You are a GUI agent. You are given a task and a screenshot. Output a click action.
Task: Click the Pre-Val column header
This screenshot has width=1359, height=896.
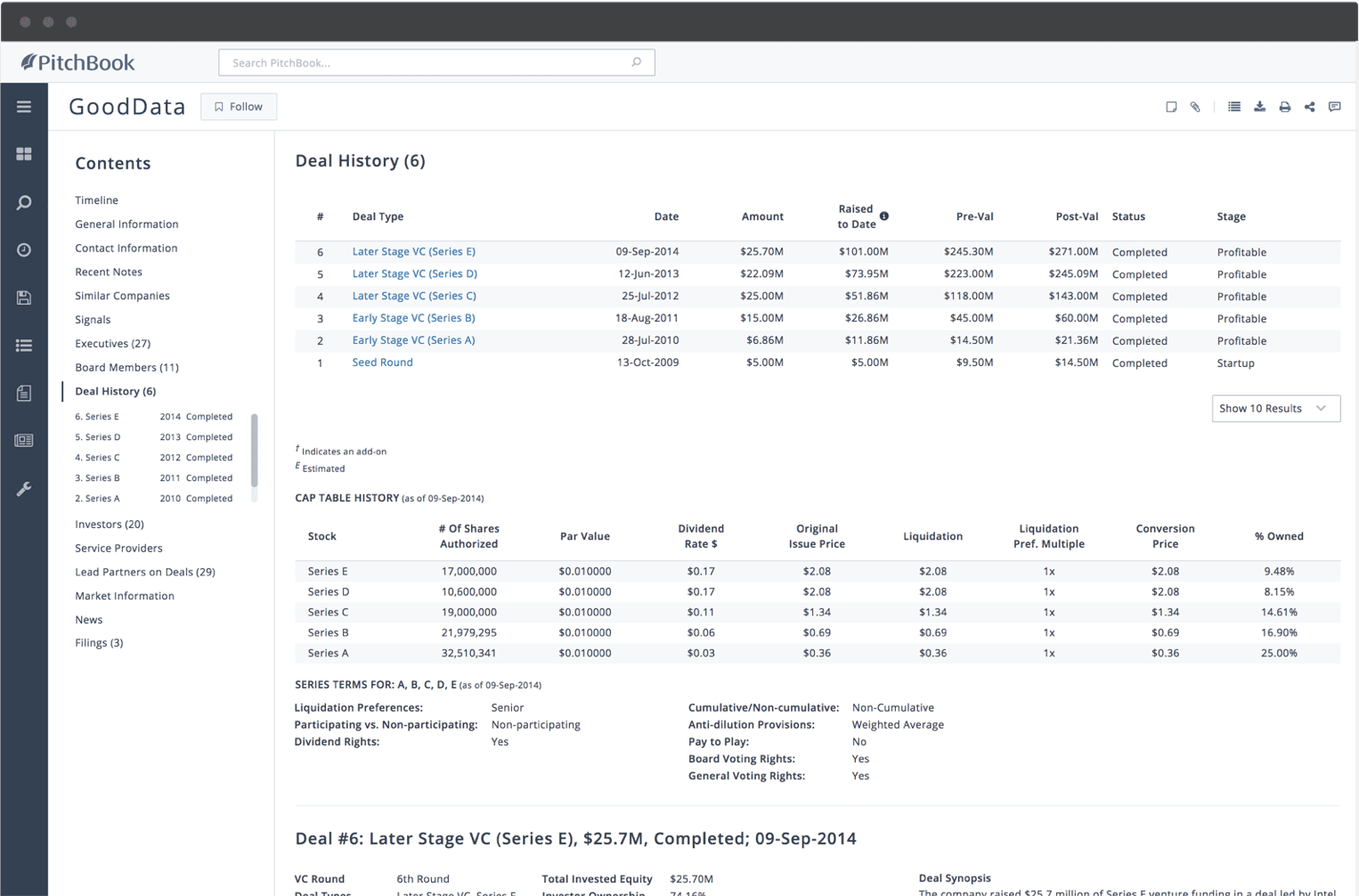pyautogui.click(x=974, y=216)
